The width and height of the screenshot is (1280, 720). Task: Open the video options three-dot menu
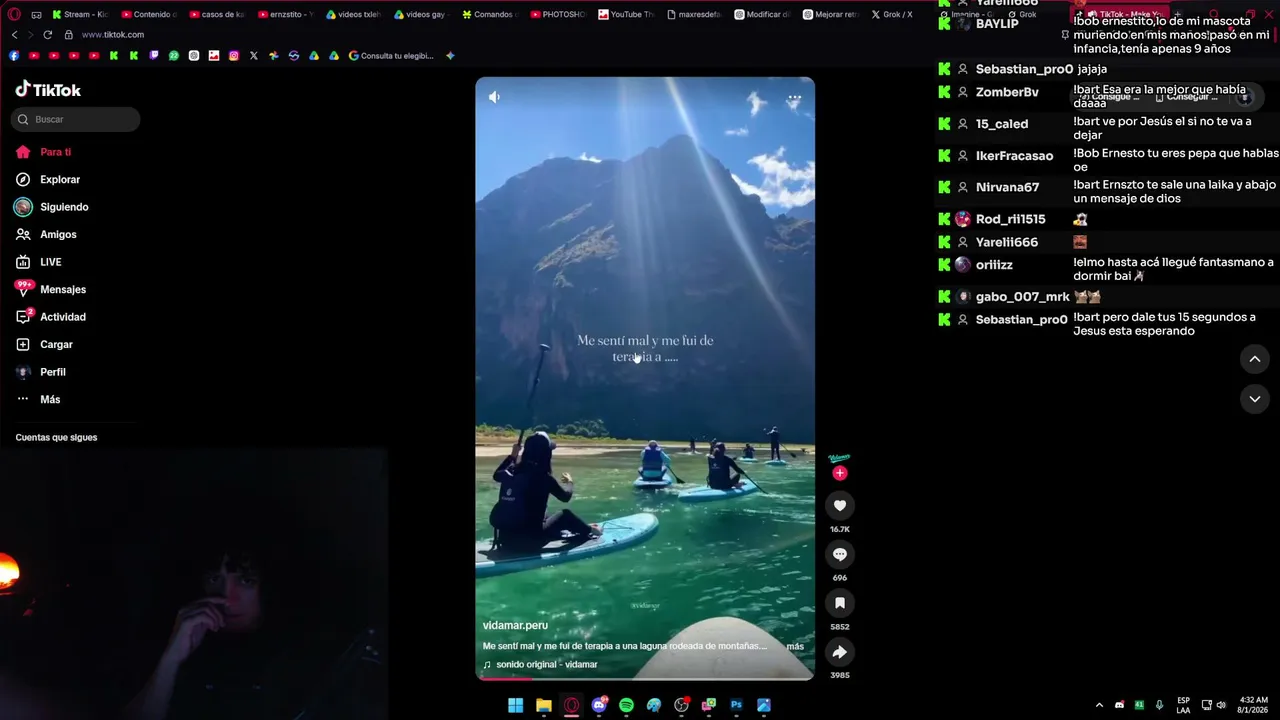794,99
